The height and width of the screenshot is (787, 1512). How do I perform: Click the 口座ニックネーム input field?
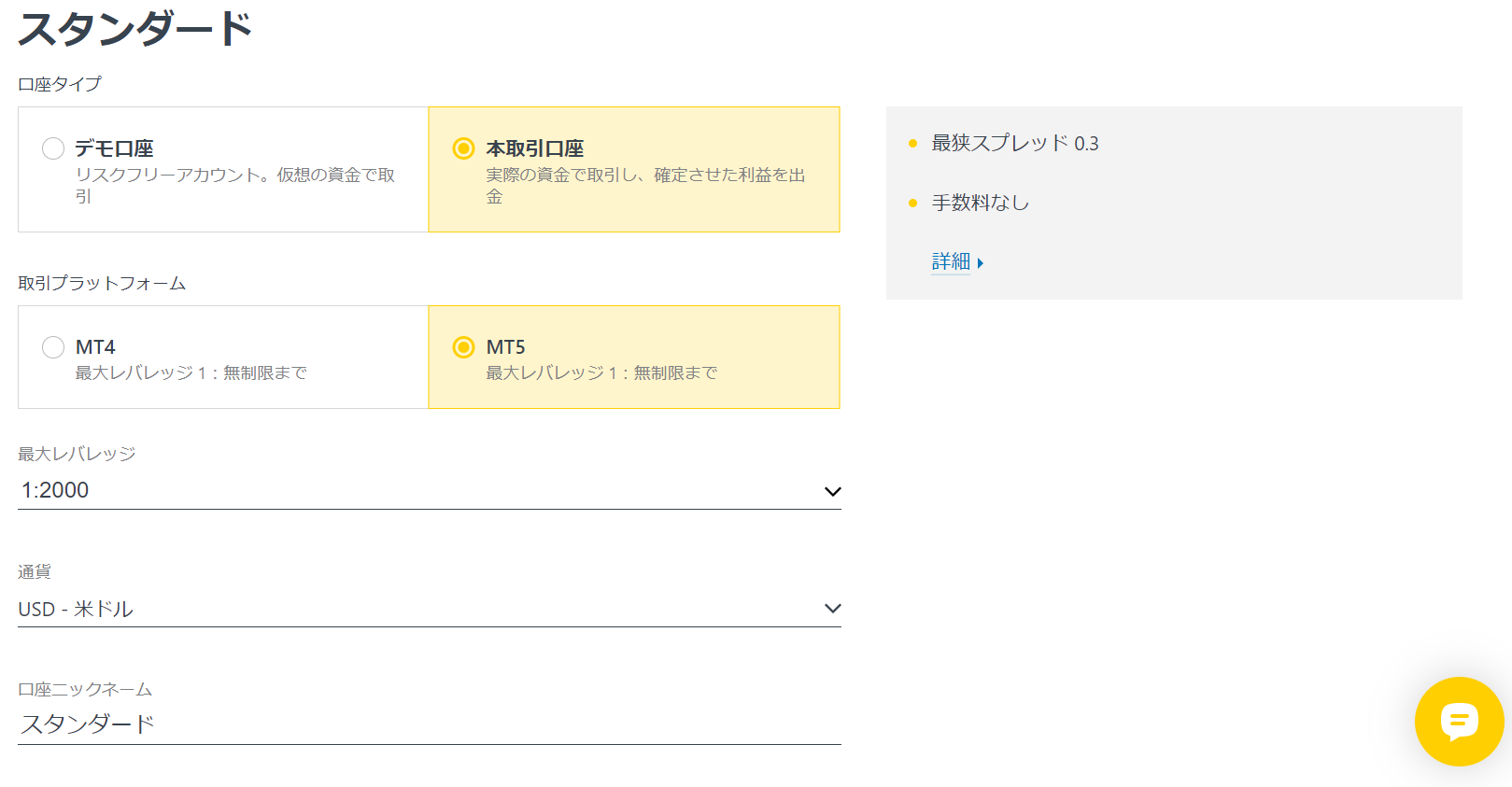pos(420,724)
